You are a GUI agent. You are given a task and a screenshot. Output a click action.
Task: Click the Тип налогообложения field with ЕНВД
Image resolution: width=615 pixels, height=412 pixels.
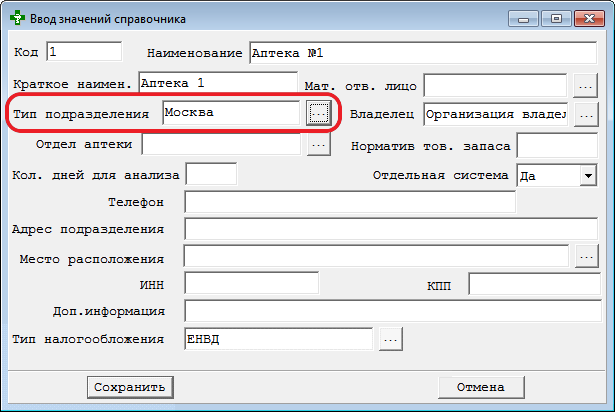(278, 339)
